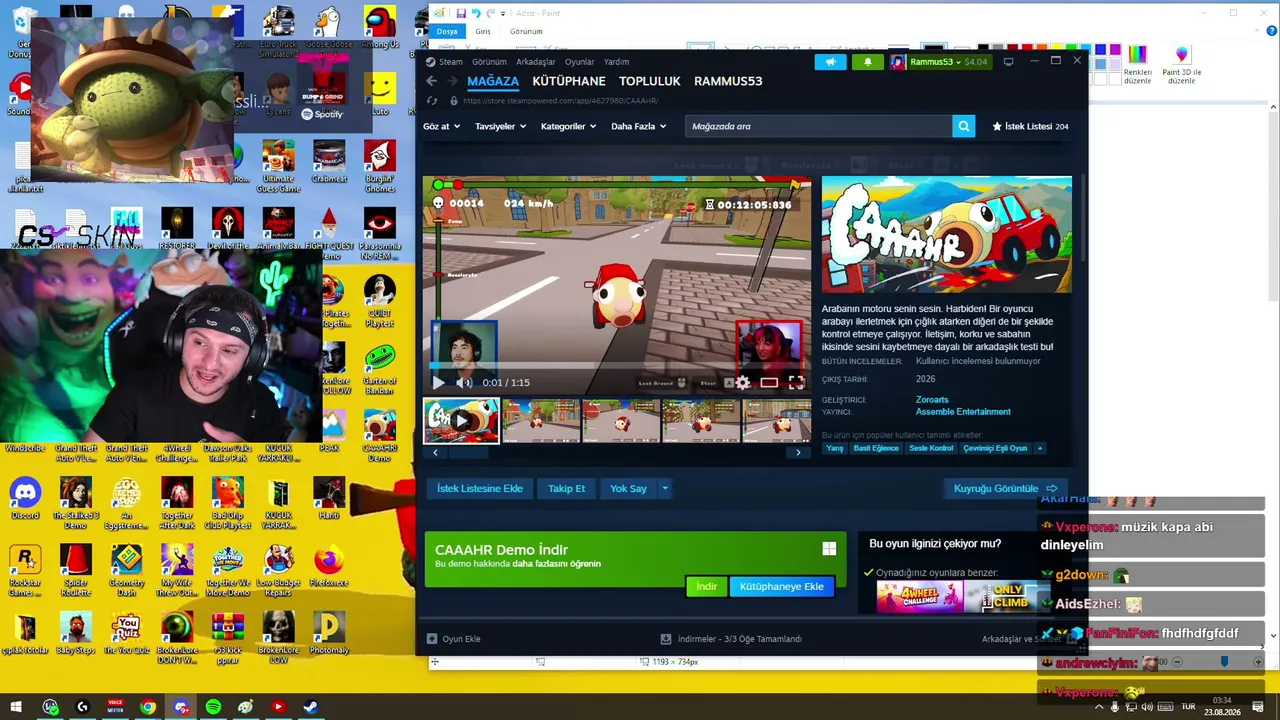Click the Takip Et button
The height and width of the screenshot is (720, 1280).
coord(566,488)
